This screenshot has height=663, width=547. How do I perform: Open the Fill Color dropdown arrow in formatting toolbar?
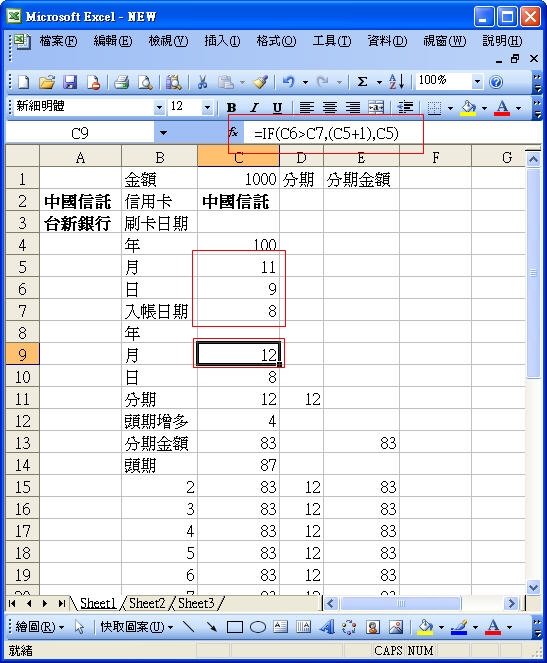pyautogui.click(x=484, y=108)
